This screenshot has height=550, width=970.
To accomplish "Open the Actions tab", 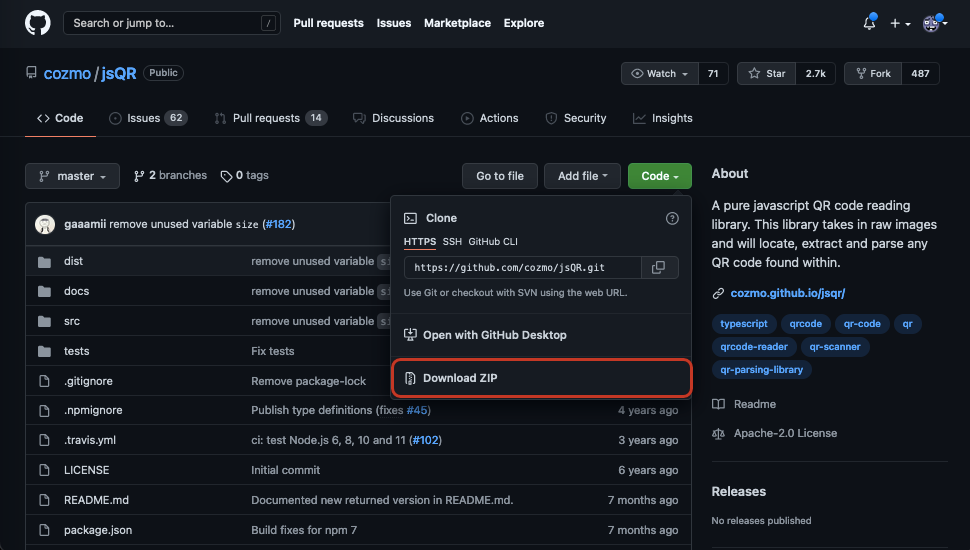I will coord(490,118).
